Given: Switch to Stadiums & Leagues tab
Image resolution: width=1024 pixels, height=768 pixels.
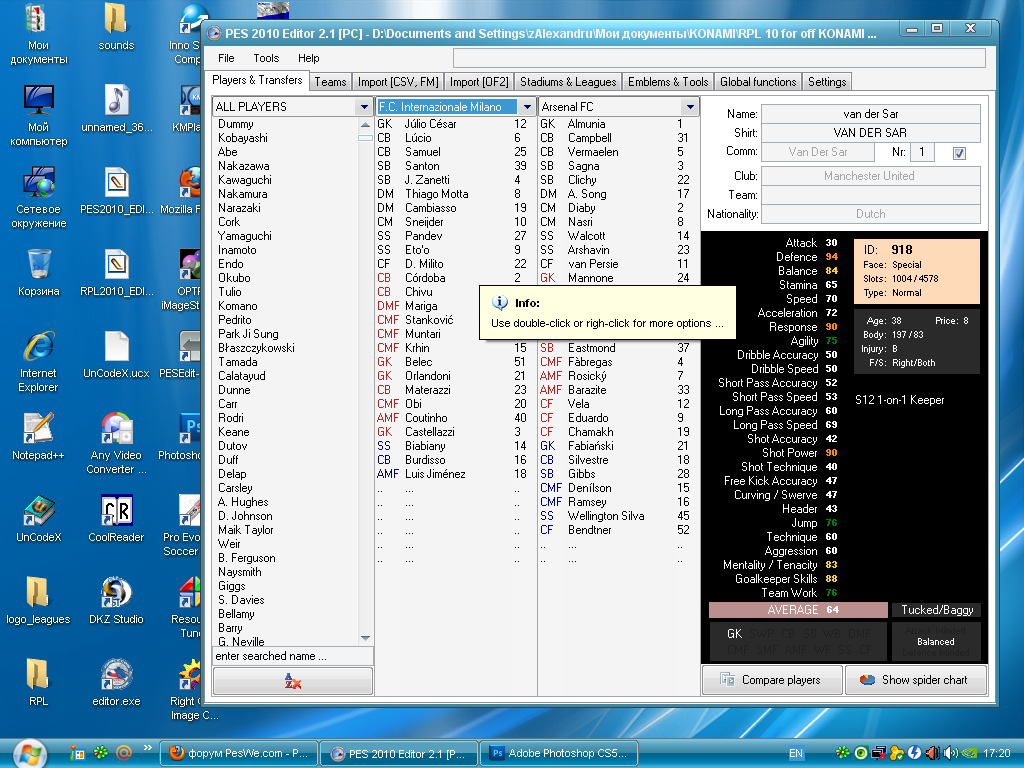Looking at the screenshot, I should click(568, 82).
